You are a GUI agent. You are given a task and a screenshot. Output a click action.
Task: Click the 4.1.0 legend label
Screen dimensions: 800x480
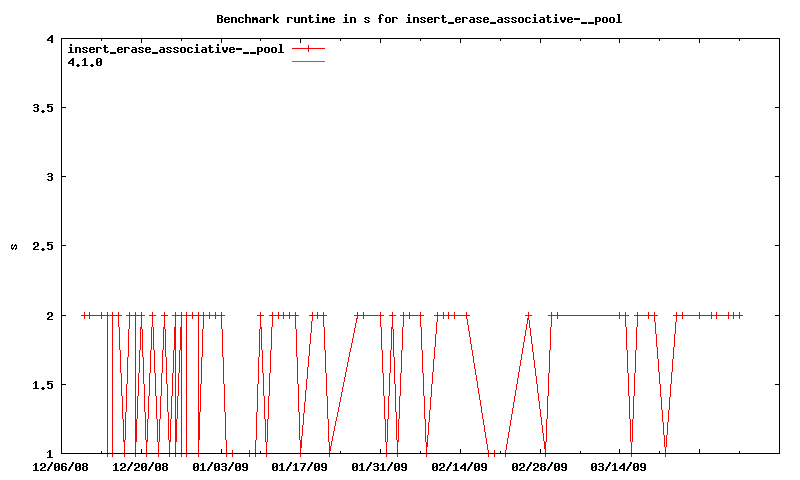pyautogui.click(x=85, y=62)
